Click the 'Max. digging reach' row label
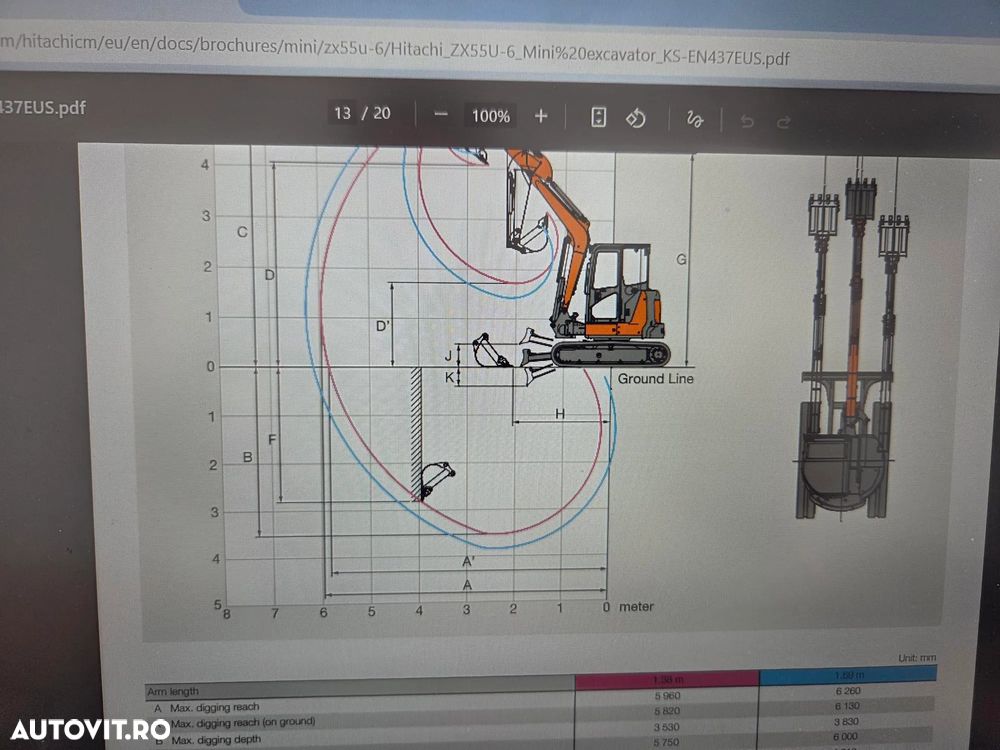Image resolution: width=1000 pixels, height=750 pixels. pyautogui.click(x=214, y=707)
